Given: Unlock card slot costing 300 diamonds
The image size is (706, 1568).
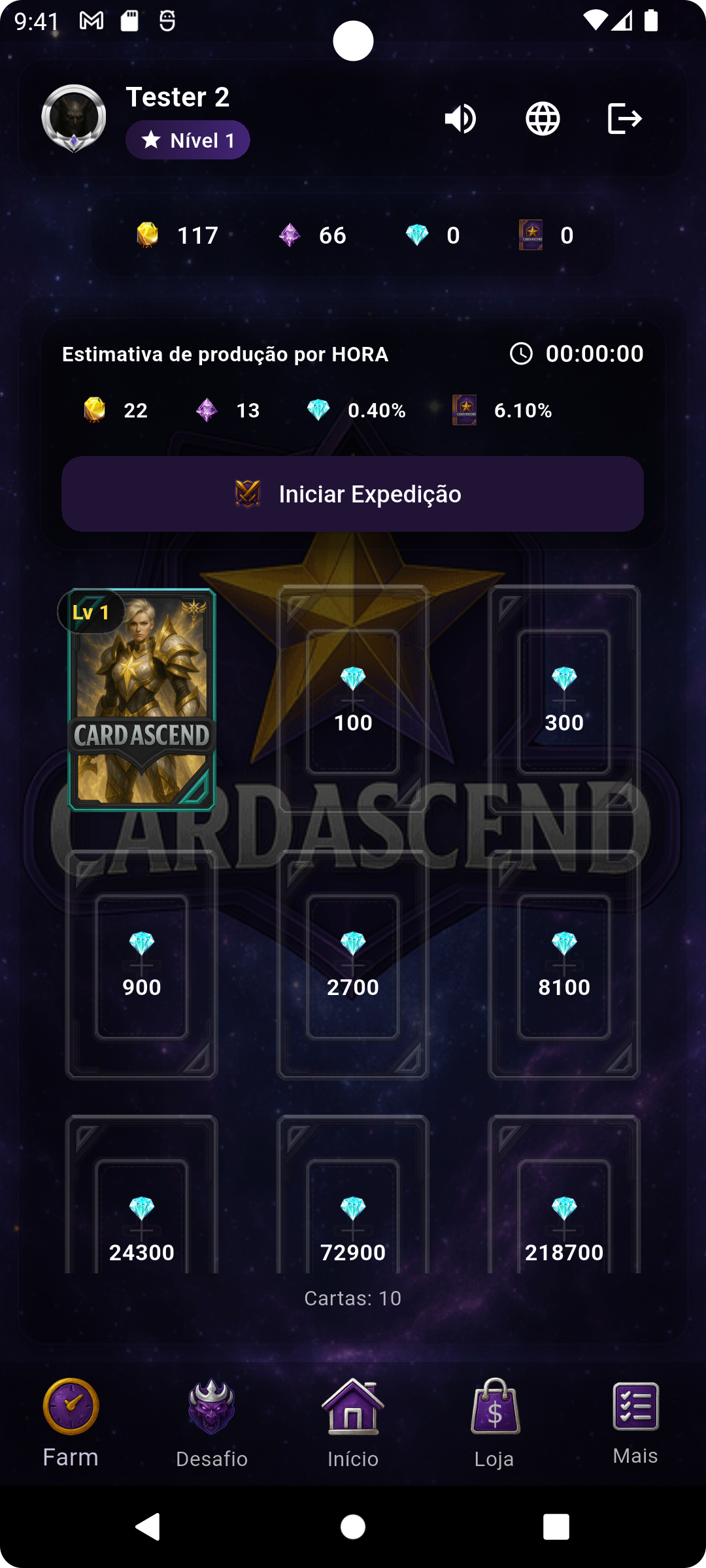Looking at the screenshot, I should point(564,700).
